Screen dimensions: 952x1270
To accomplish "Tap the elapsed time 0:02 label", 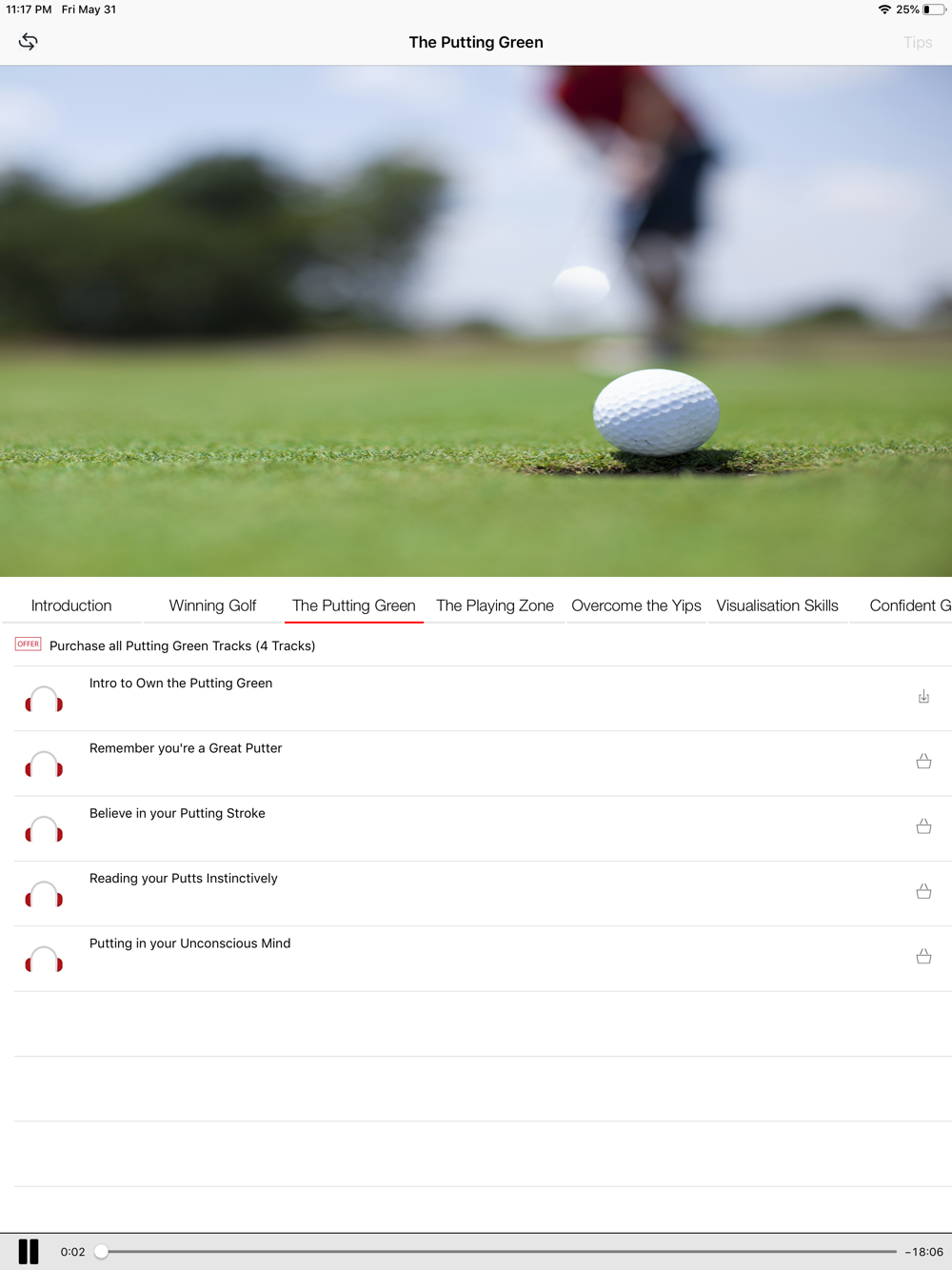I will pyautogui.click(x=72, y=1252).
